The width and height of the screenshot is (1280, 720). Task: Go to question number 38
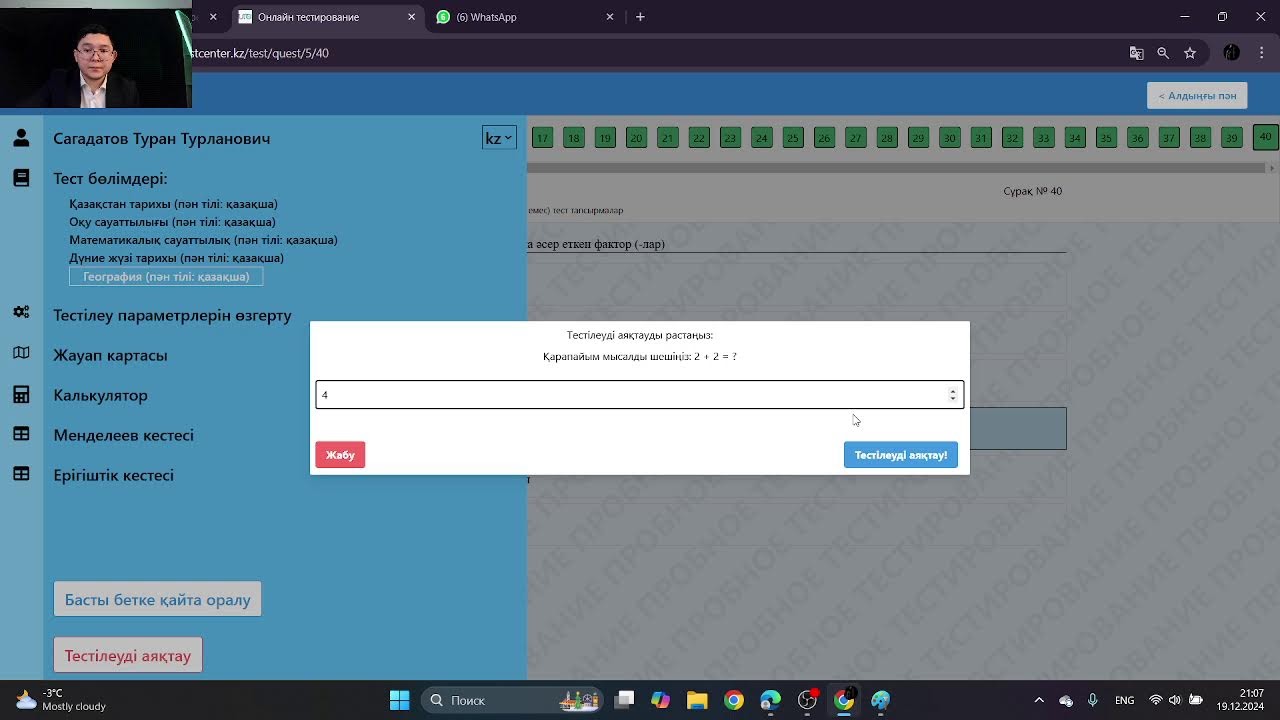point(1200,138)
